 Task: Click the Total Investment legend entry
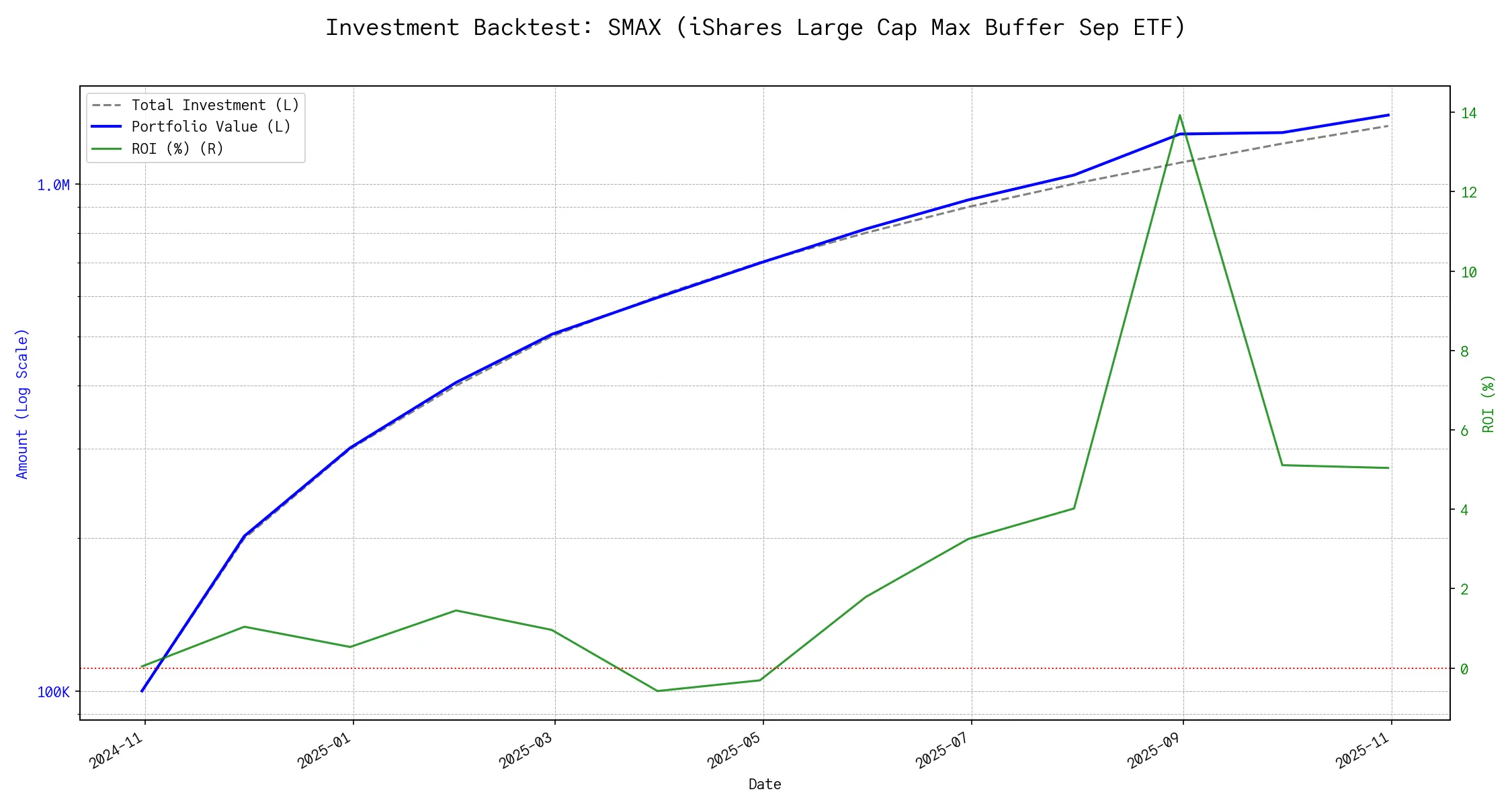(x=215, y=105)
